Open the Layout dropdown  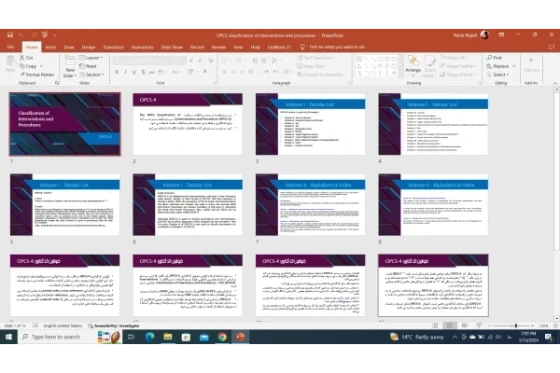91,58
